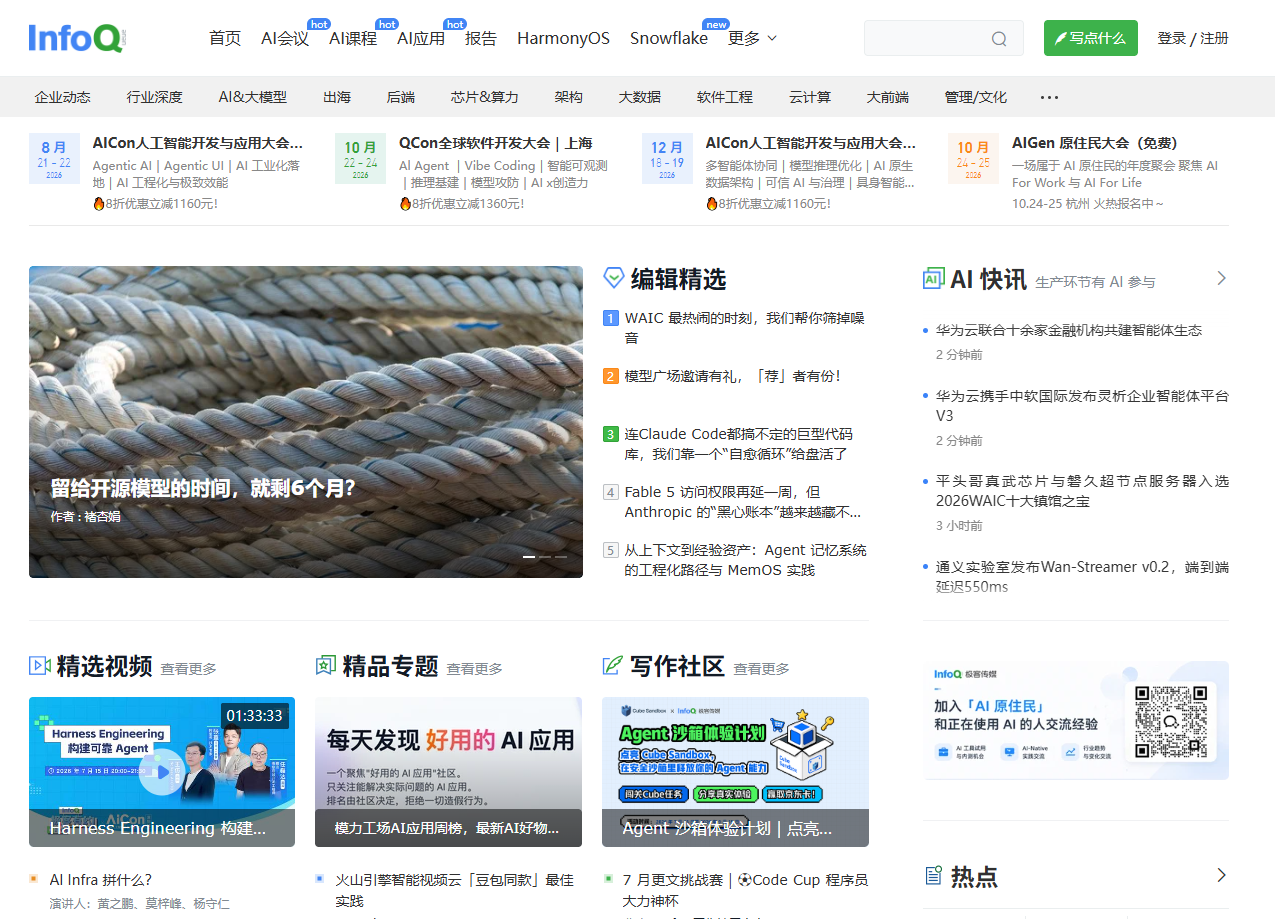The image size is (1275, 919).
Task: Click the search magnifier icon
Action: coord(999,39)
